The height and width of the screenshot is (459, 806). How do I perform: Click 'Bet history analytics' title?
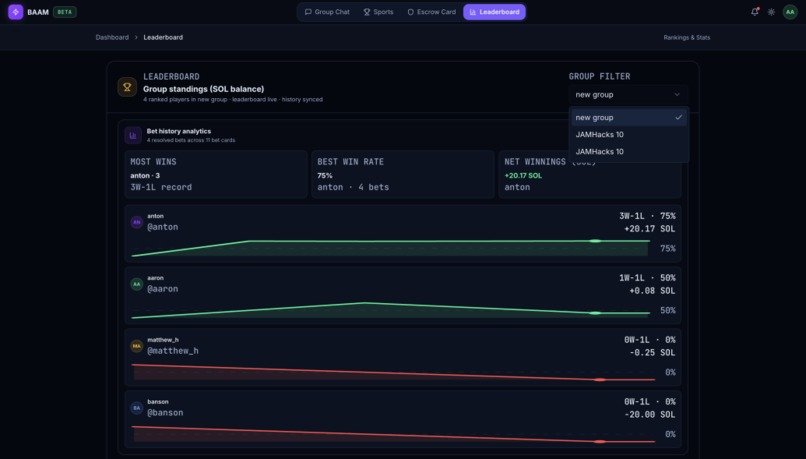(179, 131)
